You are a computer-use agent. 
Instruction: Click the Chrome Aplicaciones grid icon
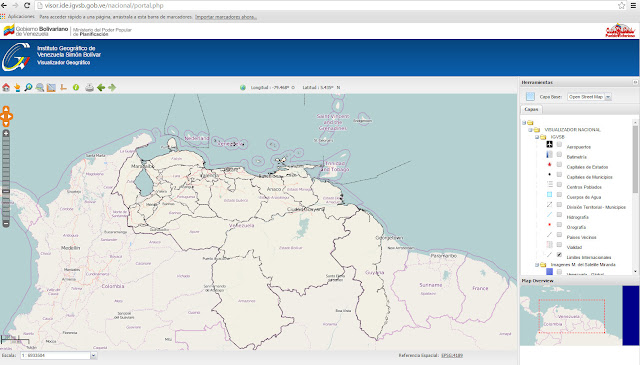3,17
